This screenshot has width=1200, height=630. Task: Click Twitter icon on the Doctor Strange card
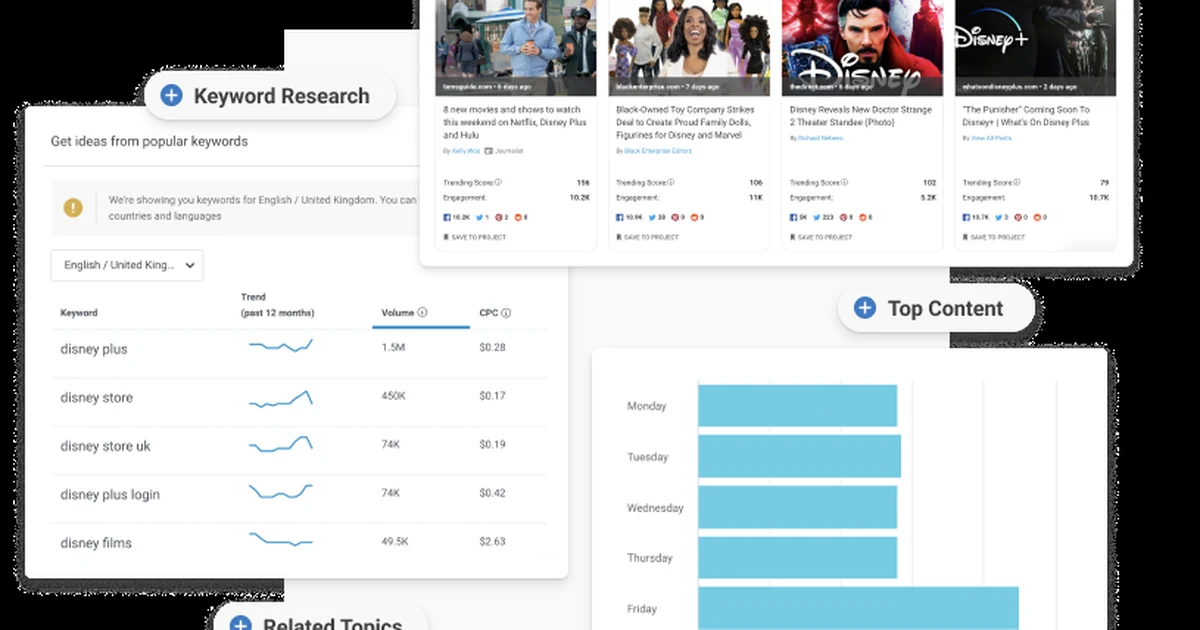click(x=816, y=217)
